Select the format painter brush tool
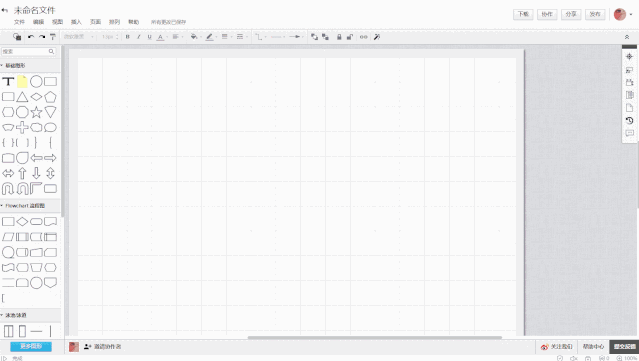This screenshot has width=639, height=361. pos(53,37)
